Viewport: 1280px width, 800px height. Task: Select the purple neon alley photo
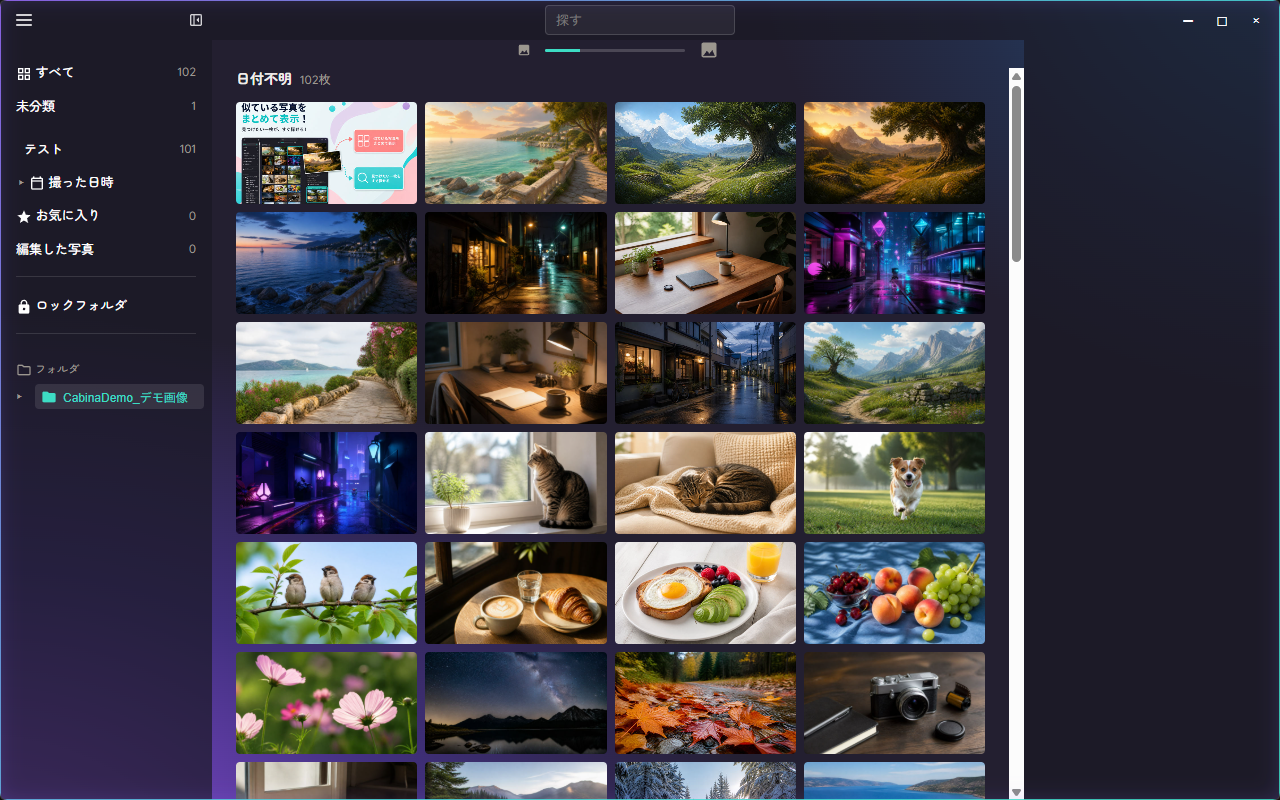[x=326, y=483]
